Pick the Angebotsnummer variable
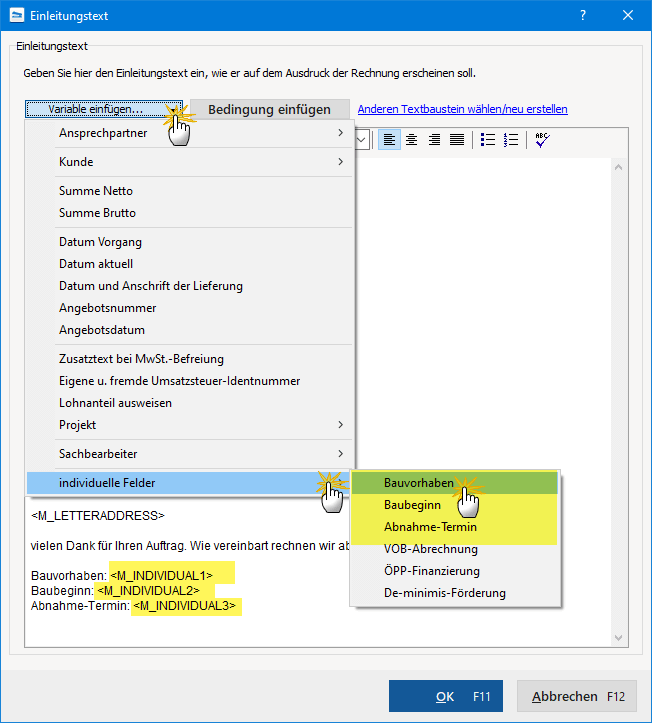 coord(107,308)
